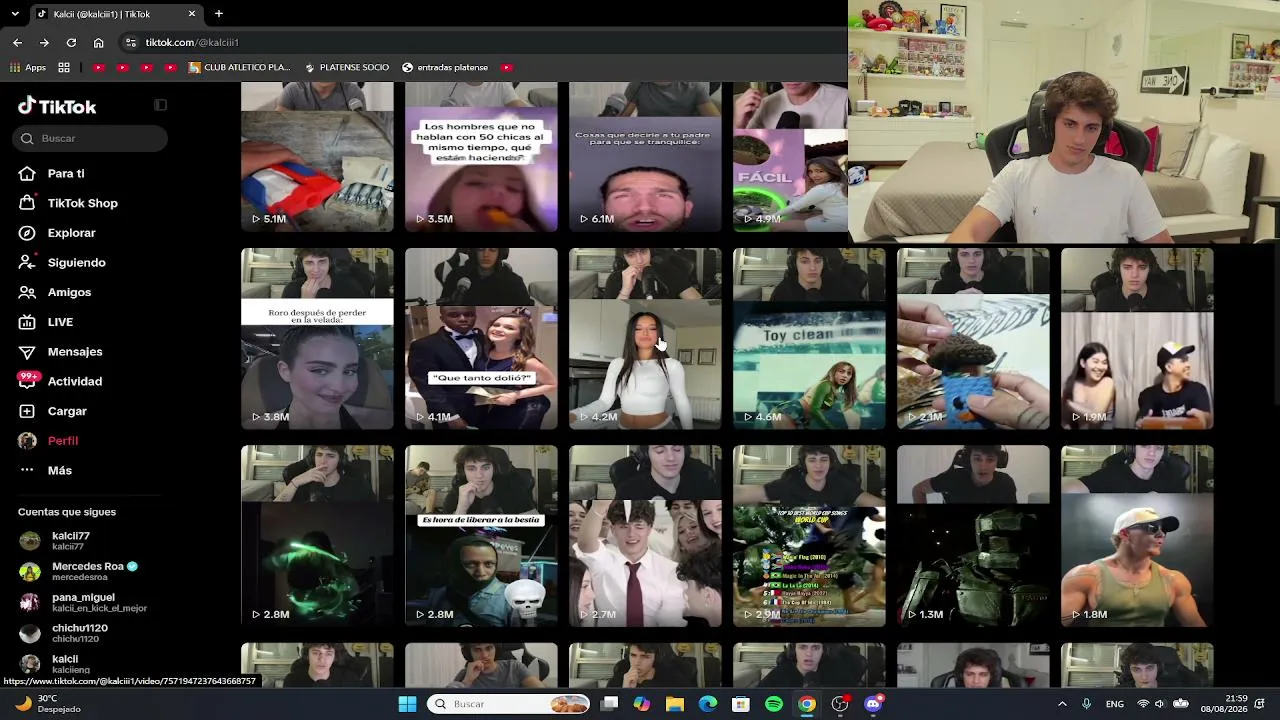This screenshot has height=720, width=1280.
Task: Go to the Para ti feed
Action: tap(55, 173)
